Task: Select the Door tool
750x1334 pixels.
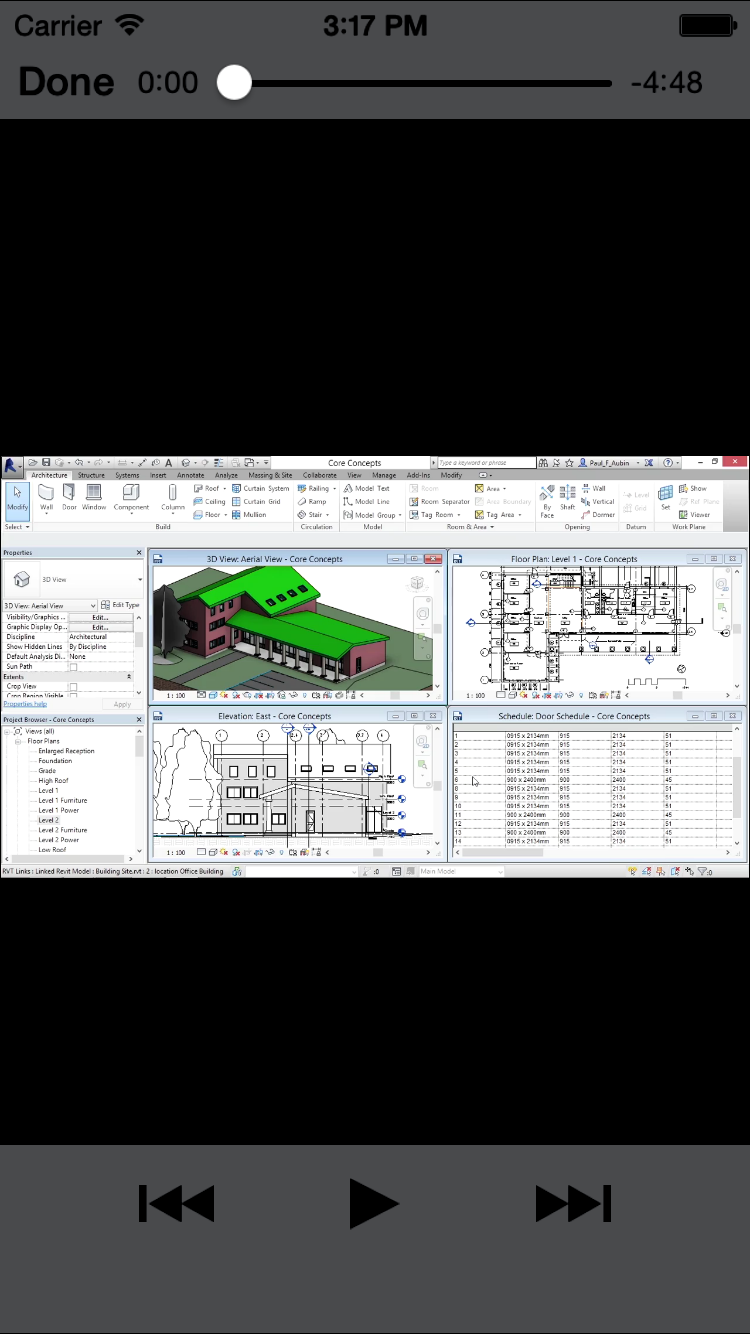Action: 69,498
